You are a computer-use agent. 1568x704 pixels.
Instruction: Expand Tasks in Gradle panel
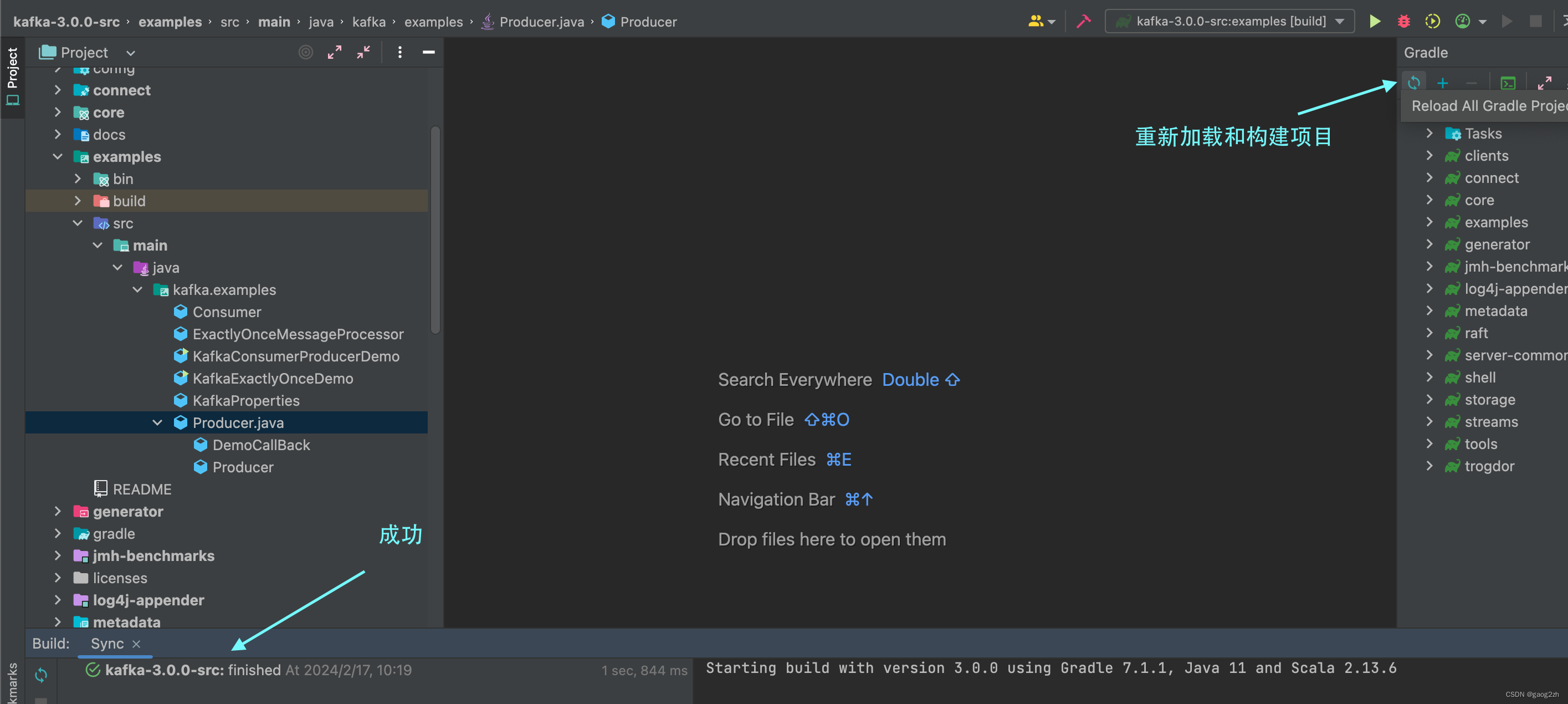click(x=1430, y=134)
